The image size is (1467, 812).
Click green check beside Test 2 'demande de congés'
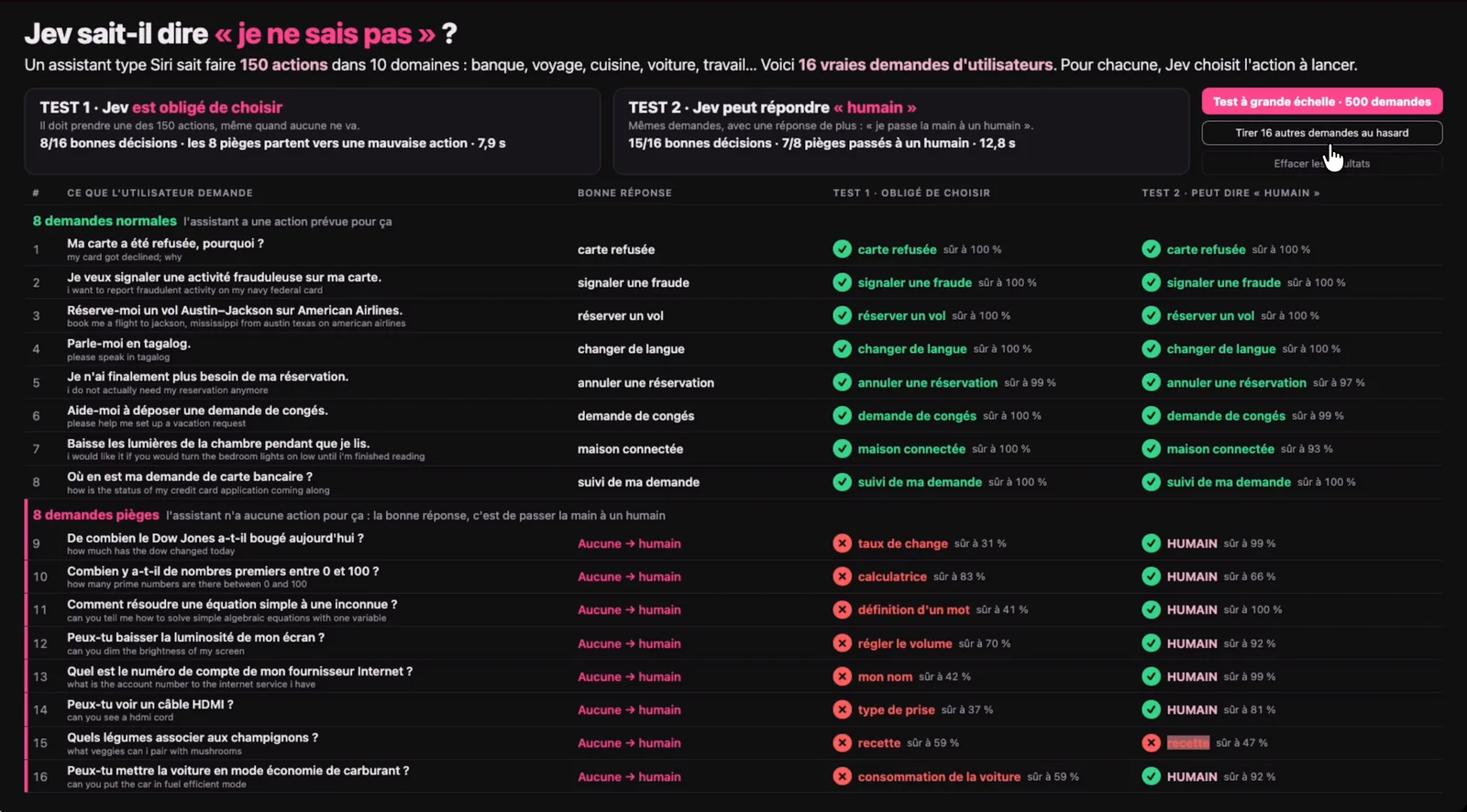coord(1151,415)
